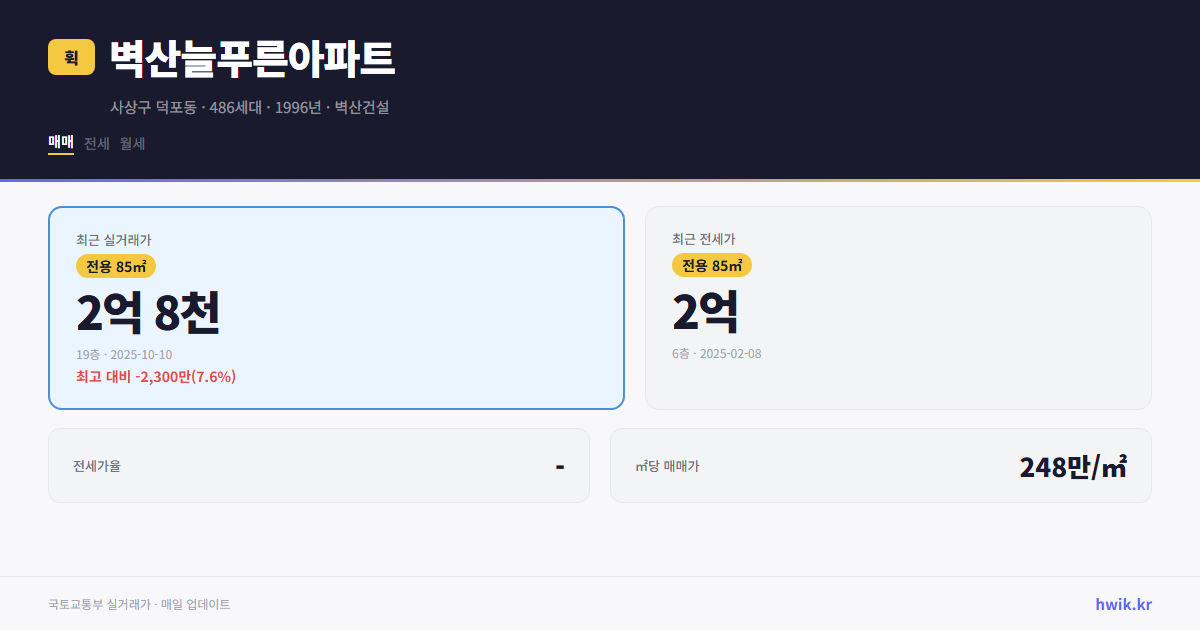Click the 2억 jeonse price value
This screenshot has width=1200, height=630.
(x=705, y=312)
